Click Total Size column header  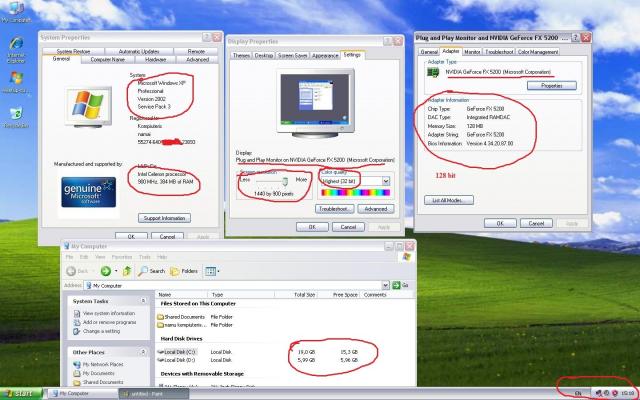(x=297, y=295)
